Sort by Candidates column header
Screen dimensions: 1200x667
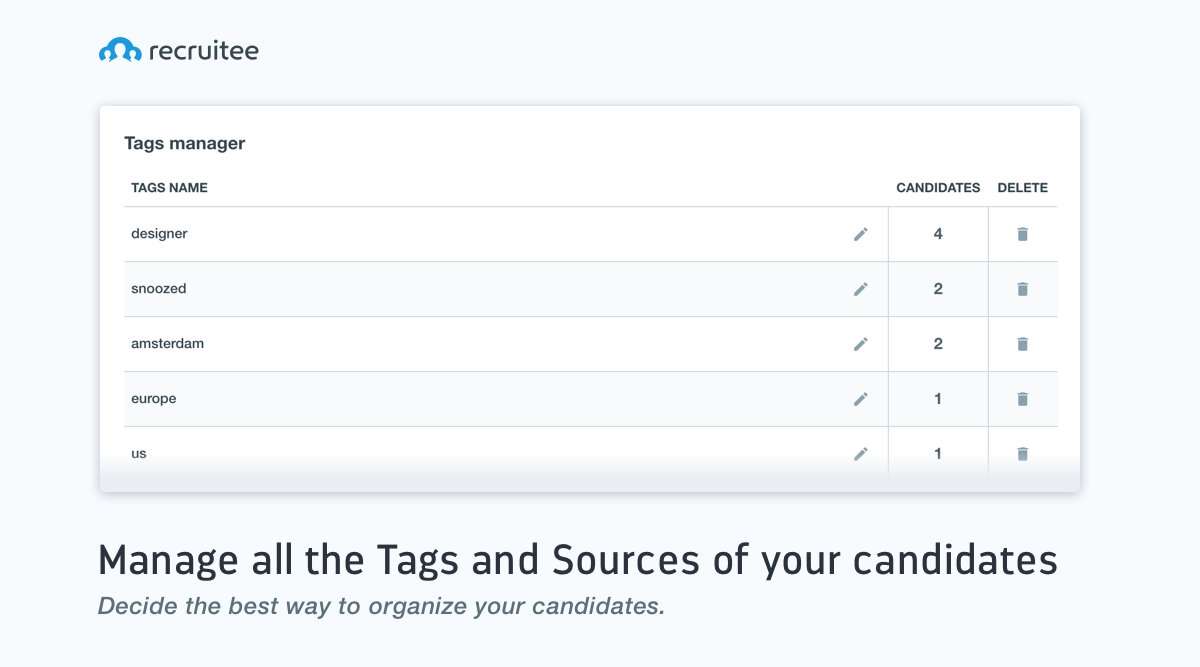click(x=938, y=188)
